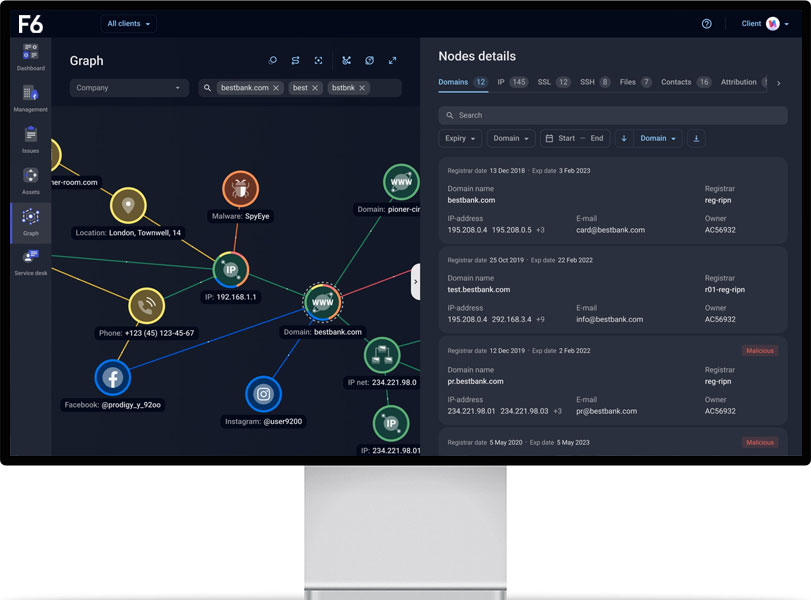Select the IP net 234.221.98.0 node
This screenshot has width=811, height=600.
coord(382,355)
